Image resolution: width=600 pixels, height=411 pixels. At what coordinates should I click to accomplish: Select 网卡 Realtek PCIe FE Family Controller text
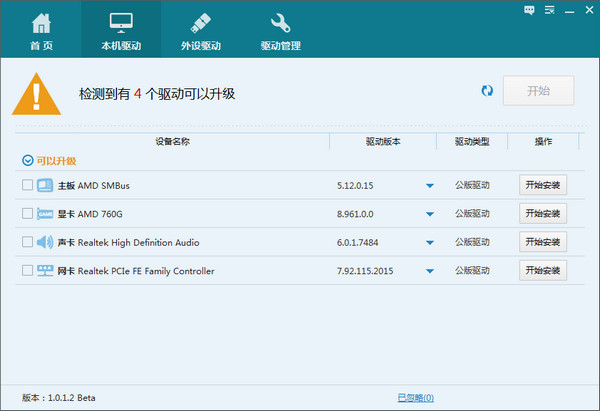tap(136, 271)
